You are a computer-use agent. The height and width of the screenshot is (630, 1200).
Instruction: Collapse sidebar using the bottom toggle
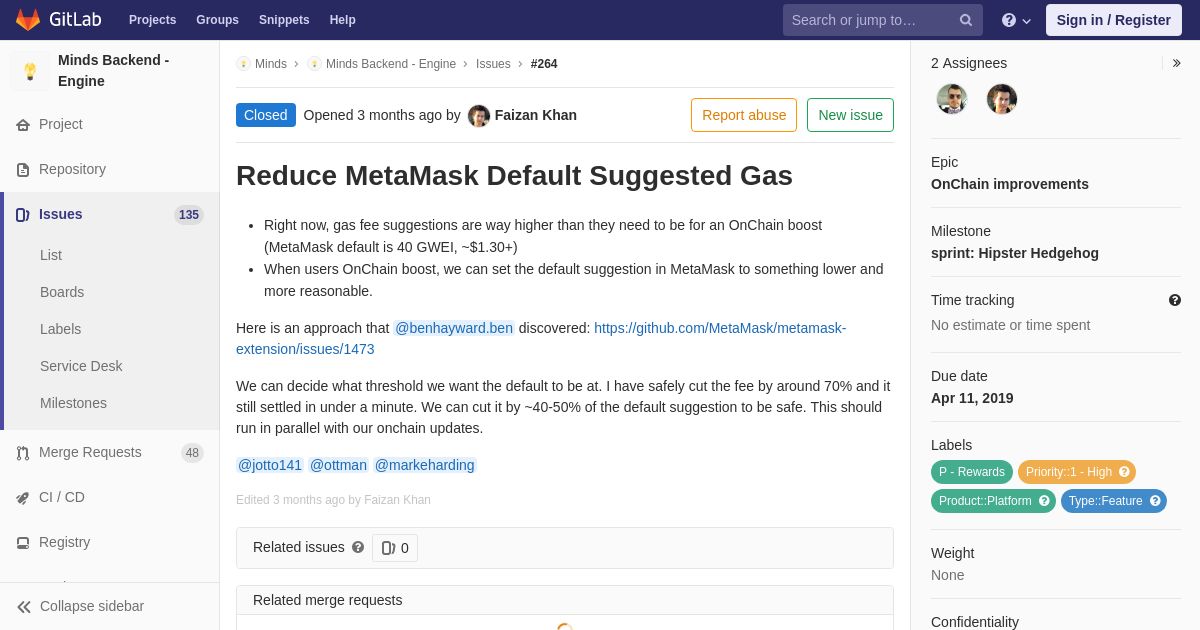(x=110, y=606)
